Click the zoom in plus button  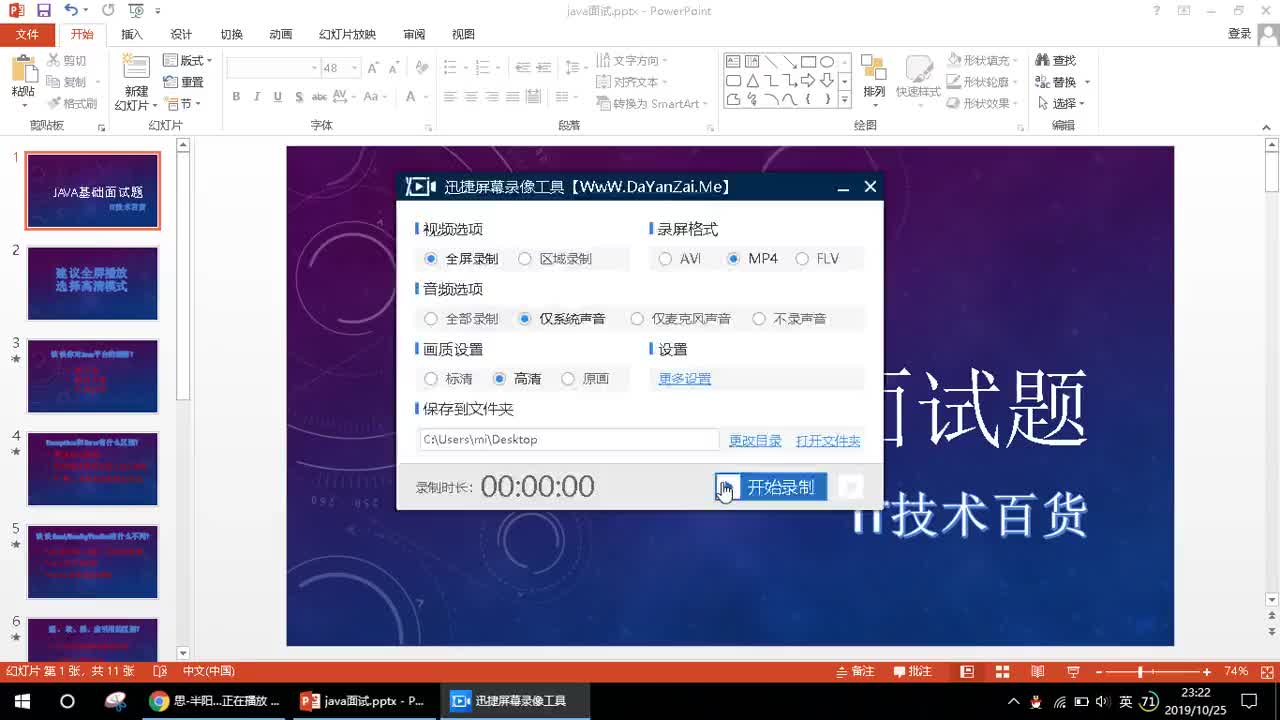1207,672
